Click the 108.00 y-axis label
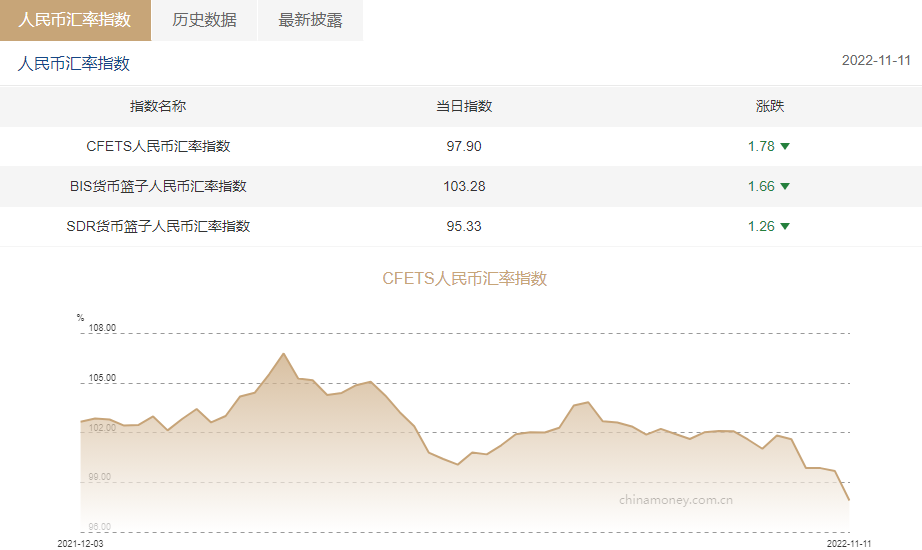Image resolution: width=922 pixels, height=550 pixels. (x=103, y=328)
